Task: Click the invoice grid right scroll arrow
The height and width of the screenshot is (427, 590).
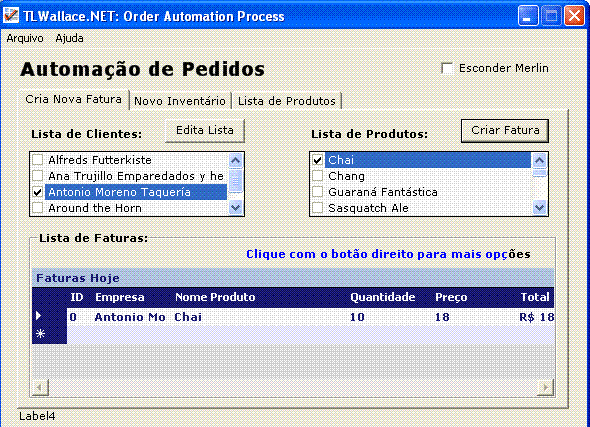Action: pyautogui.click(x=545, y=387)
